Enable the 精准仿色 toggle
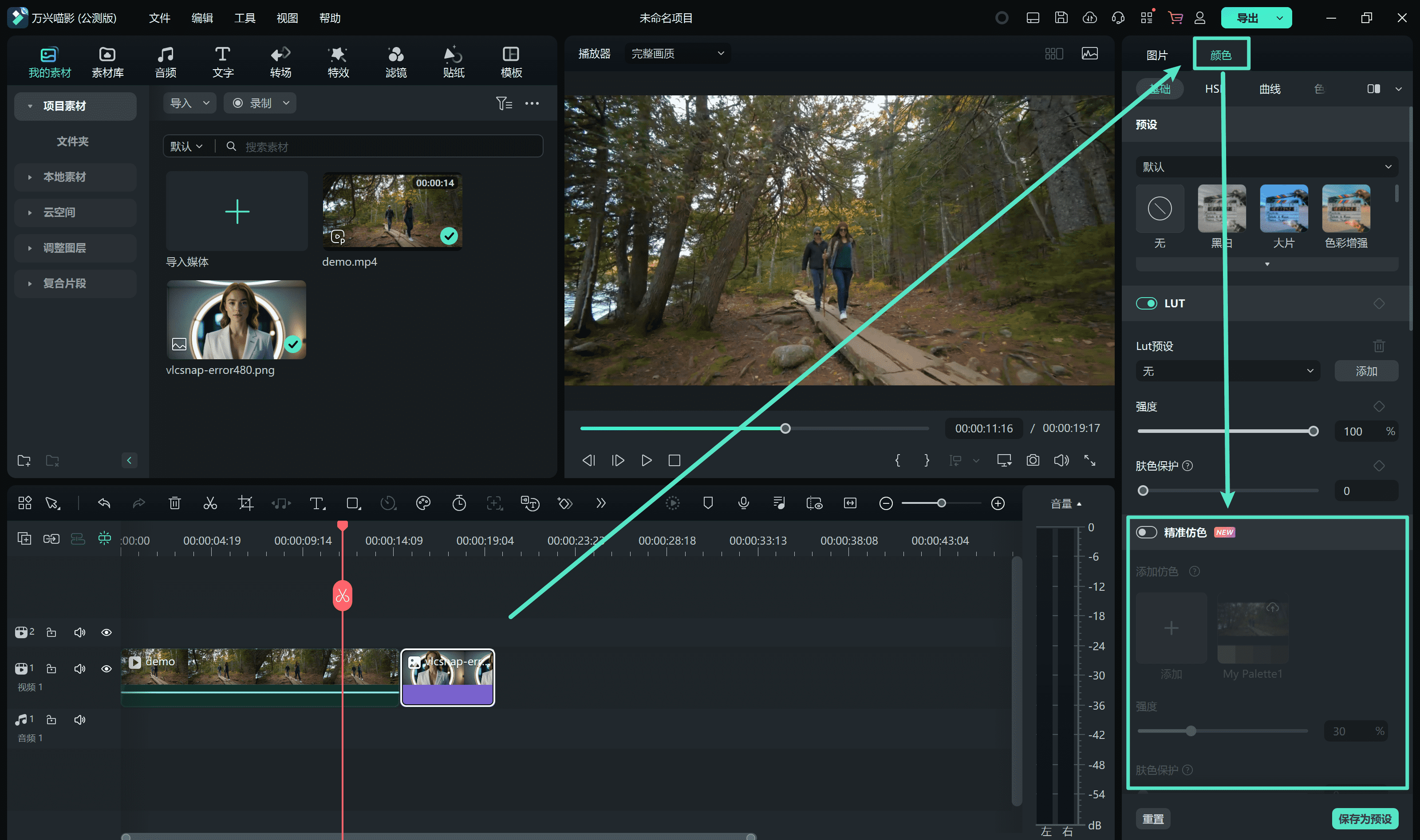The width and height of the screenshot is (1420, 840). 1147,533
